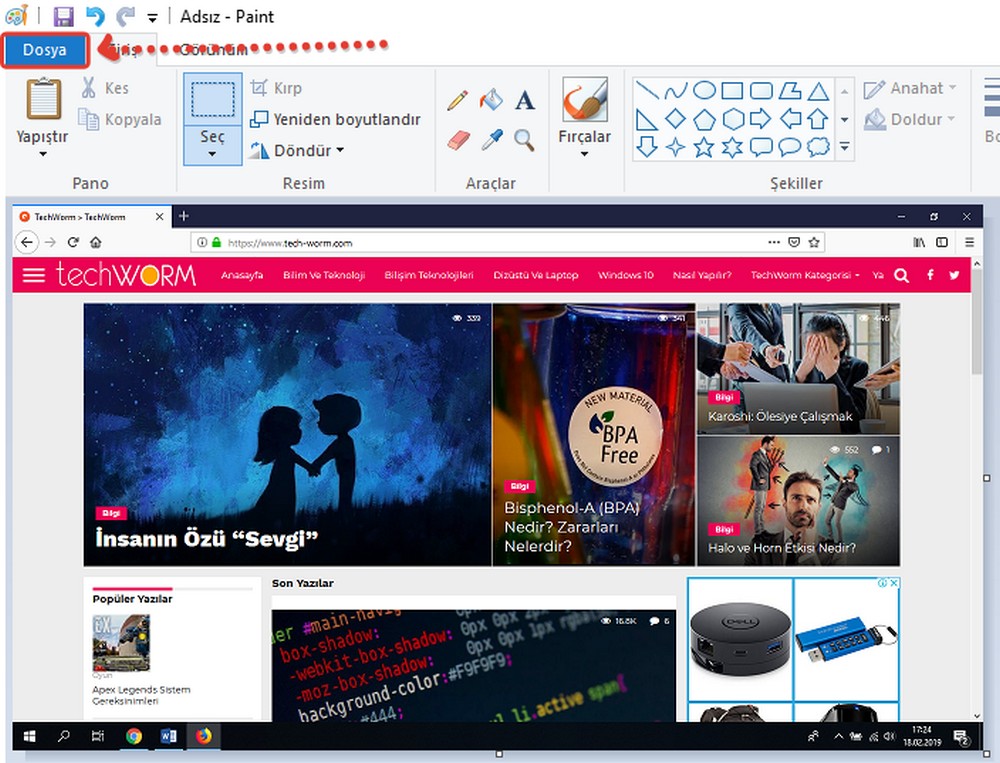Screen dimensions: 1000x763
Task: Click the Magnifier zoom tool
Action: click(525, 139)
